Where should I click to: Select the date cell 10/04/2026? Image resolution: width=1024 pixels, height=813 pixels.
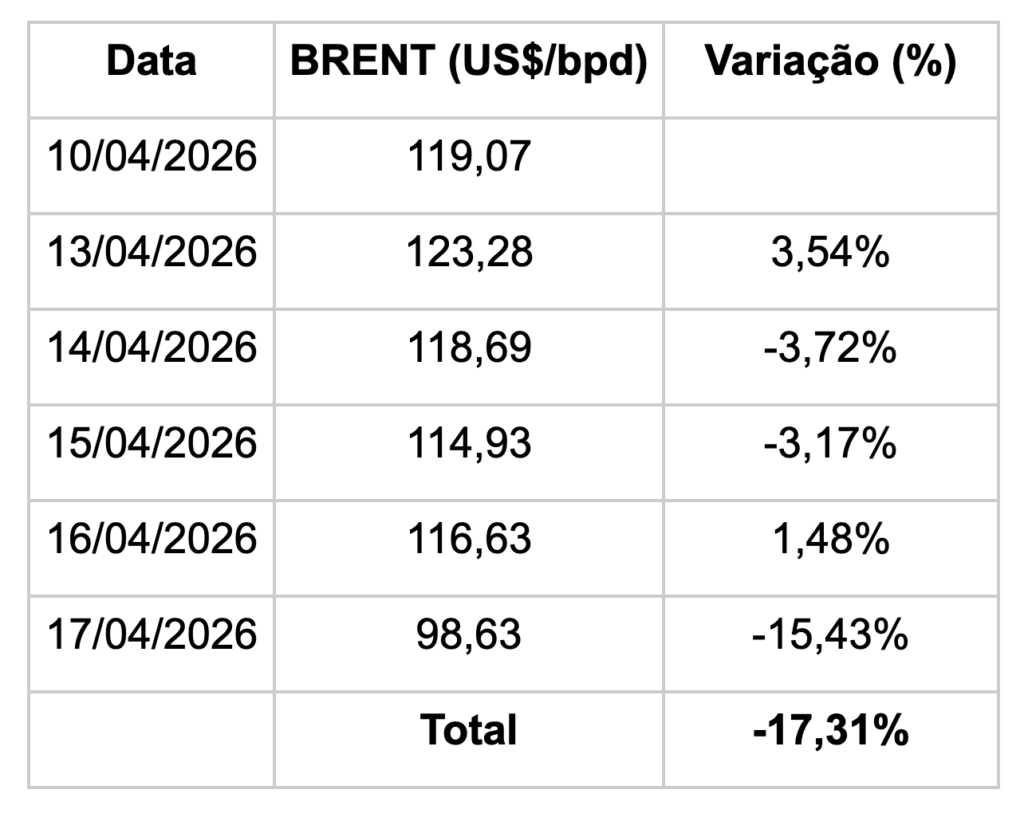[x=151, y=157]
